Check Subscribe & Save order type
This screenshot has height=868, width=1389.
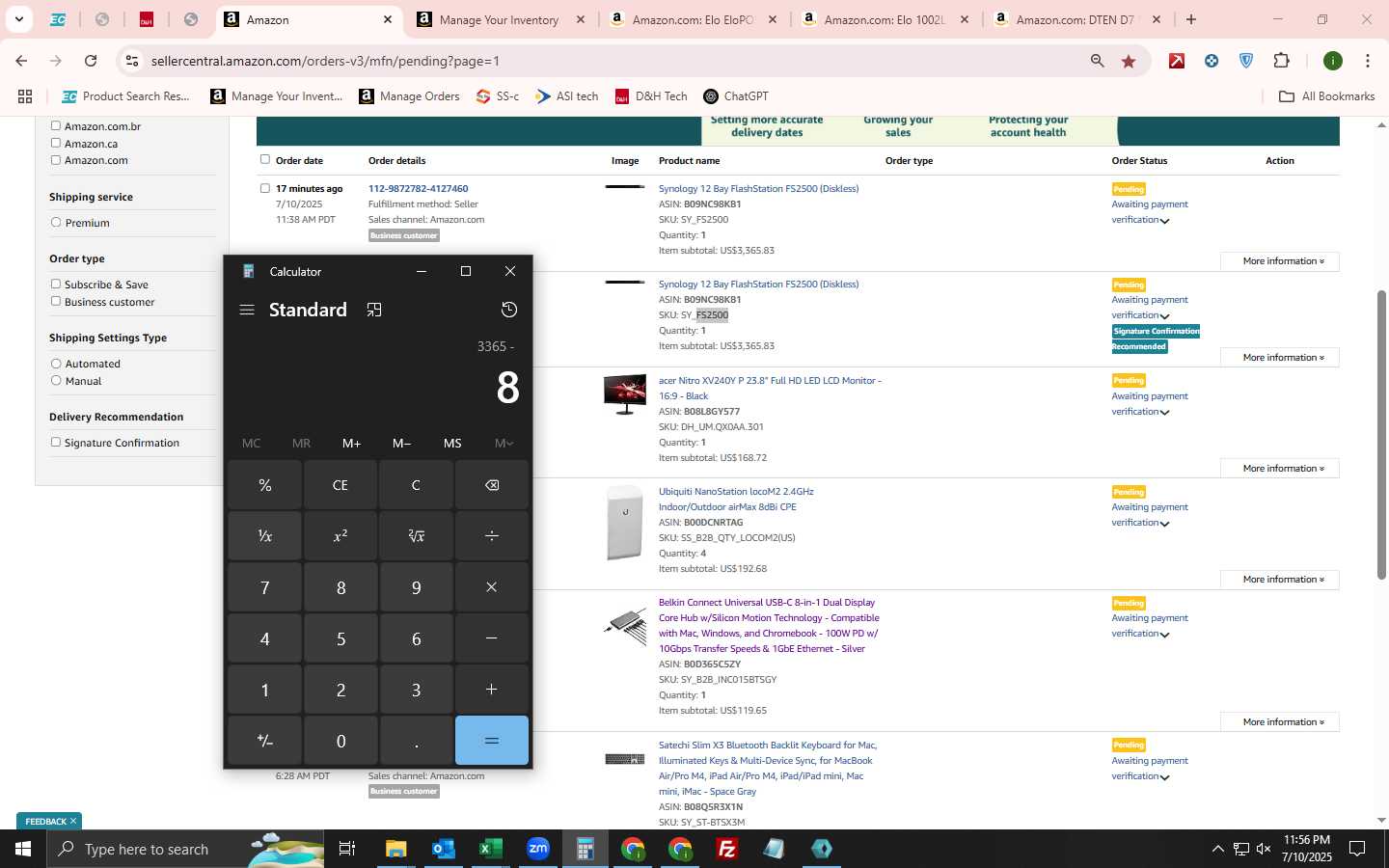56,284
